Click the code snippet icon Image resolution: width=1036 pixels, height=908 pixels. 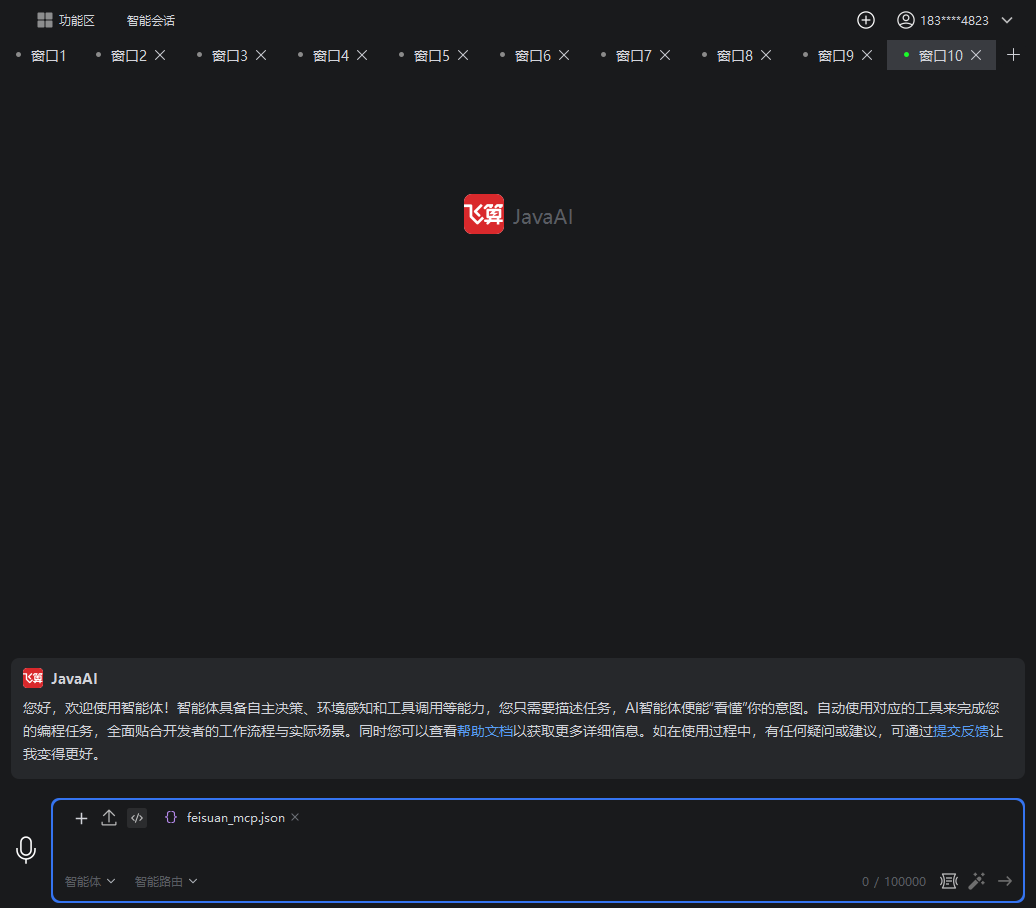coord(137,818)
